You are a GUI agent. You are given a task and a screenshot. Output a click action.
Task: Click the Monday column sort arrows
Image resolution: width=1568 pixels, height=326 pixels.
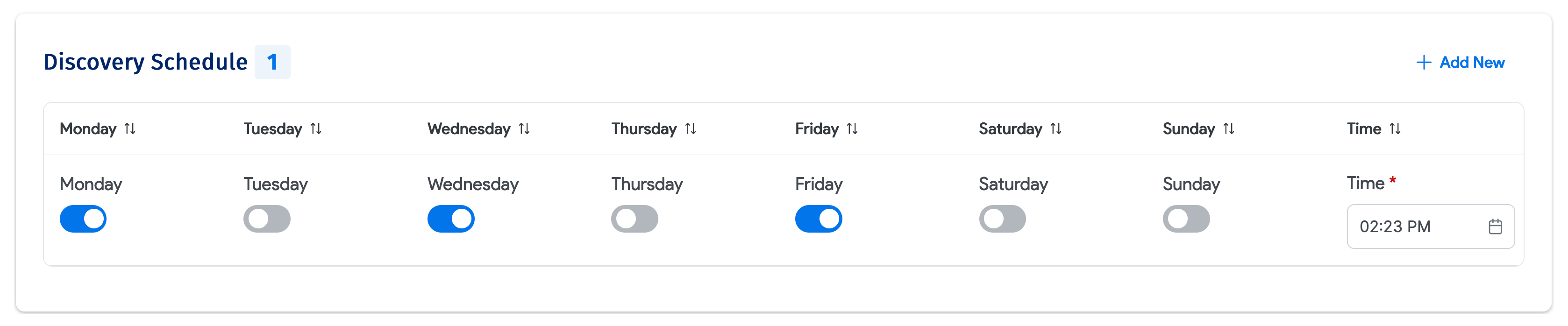(129, 129)
